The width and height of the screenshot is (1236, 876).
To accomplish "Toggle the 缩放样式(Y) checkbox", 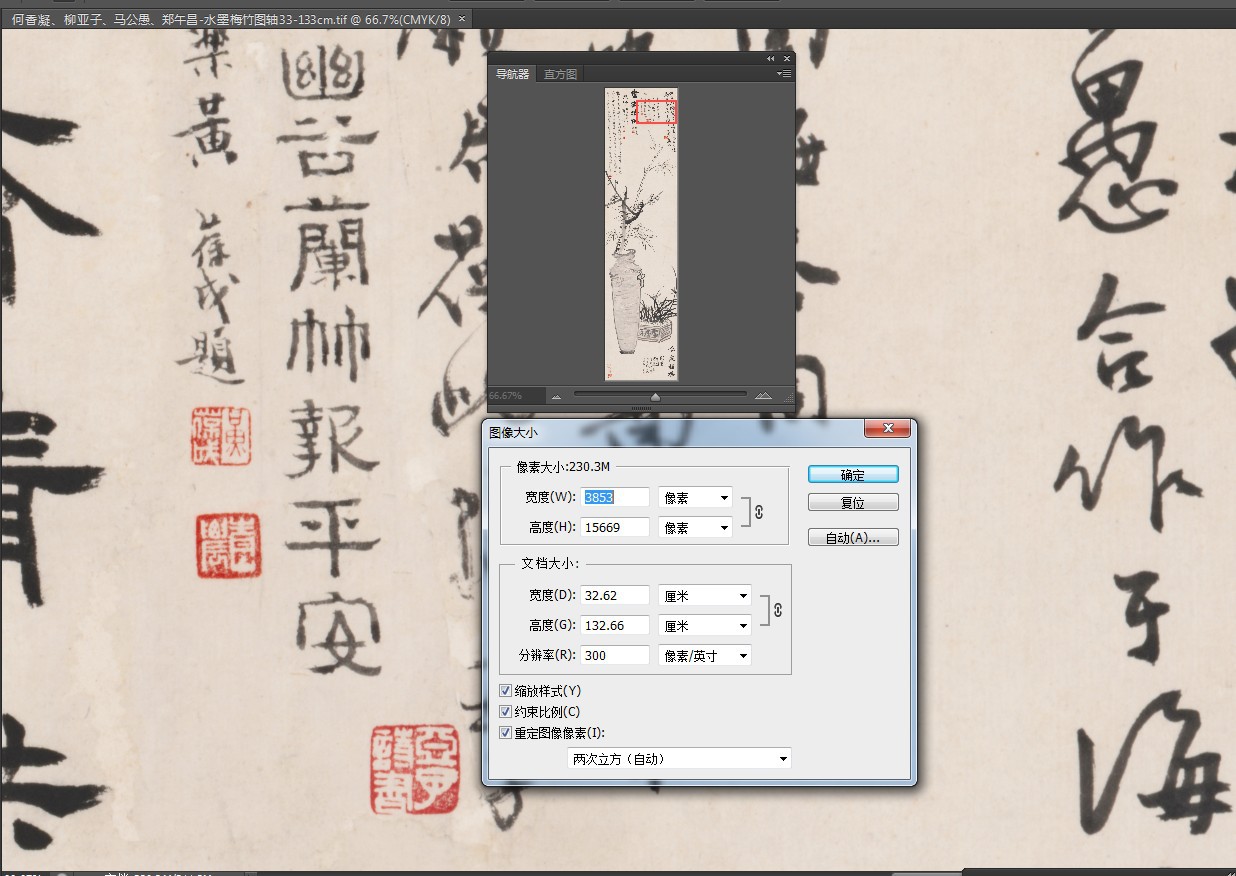I will click(x=506, y=691).
